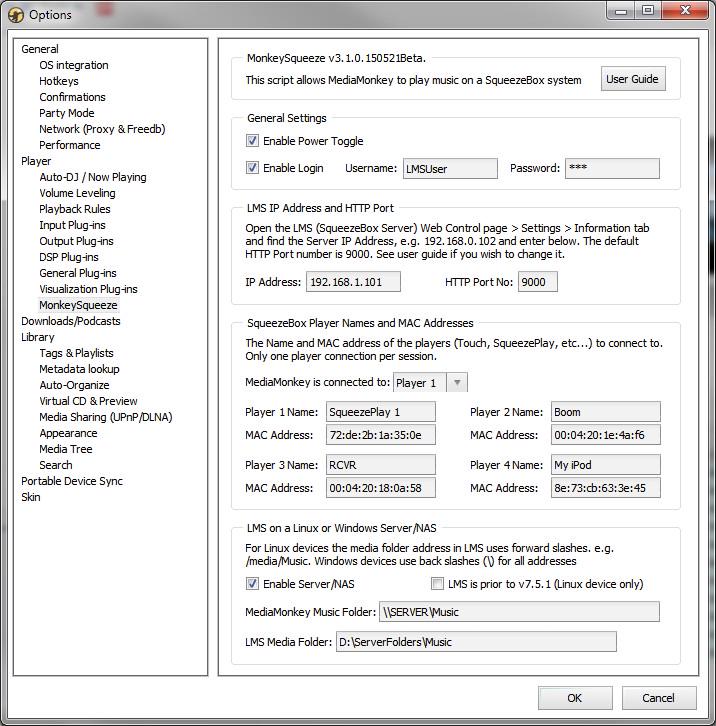This screenshot has width=716, height=726.
Task: Click the Password field
Action: tap(612, 169)
